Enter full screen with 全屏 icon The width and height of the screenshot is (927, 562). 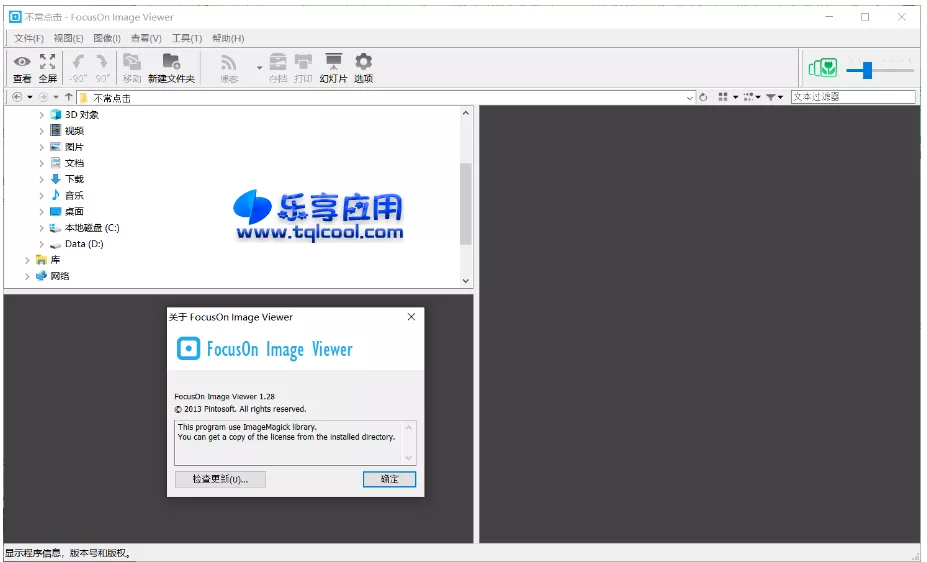pos(47,61)
